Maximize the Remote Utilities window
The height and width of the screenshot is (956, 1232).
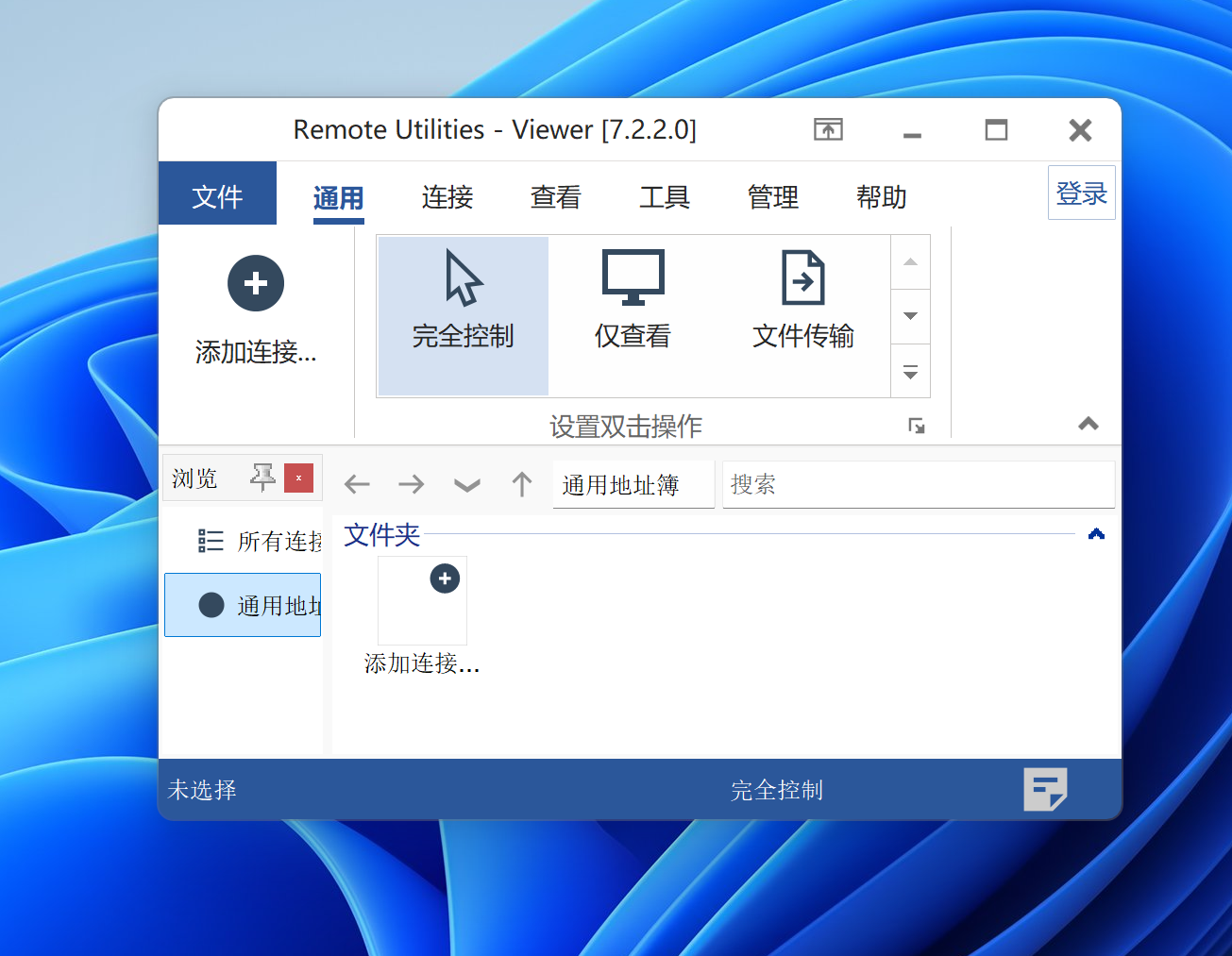(996, 129)
